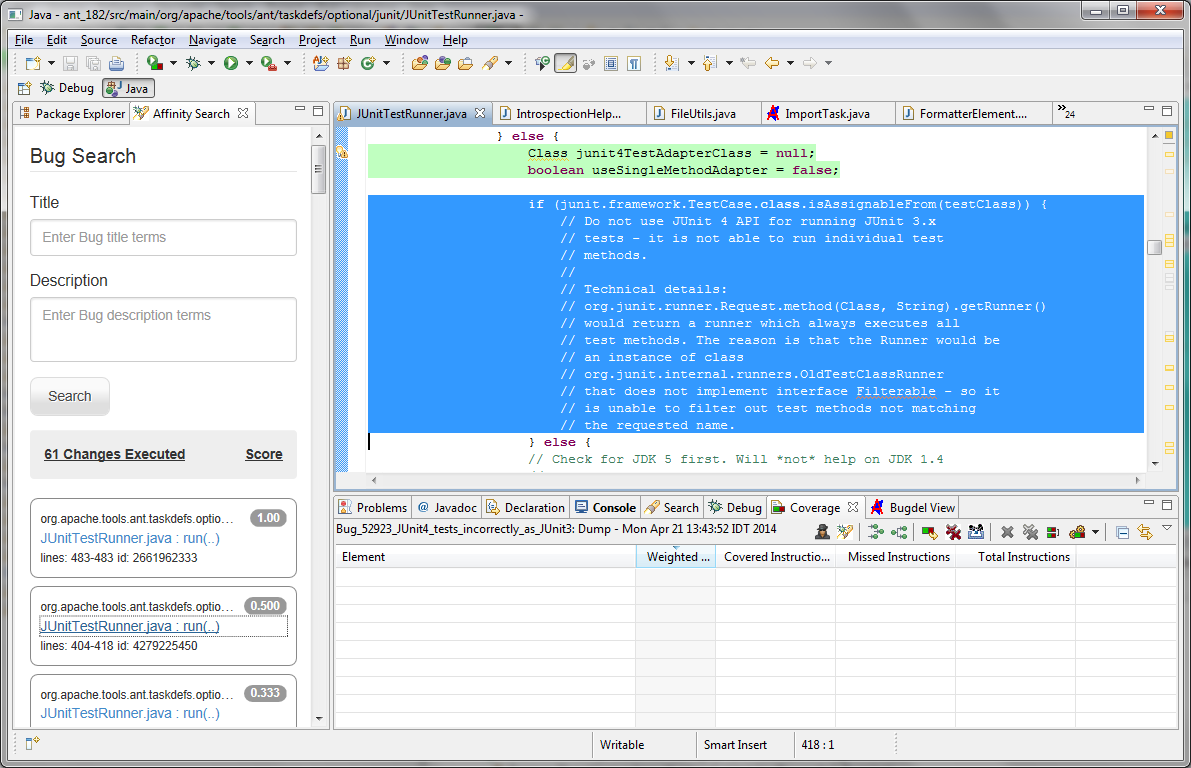Open the External Tools dropdown arrow

[x=287, y=63]
